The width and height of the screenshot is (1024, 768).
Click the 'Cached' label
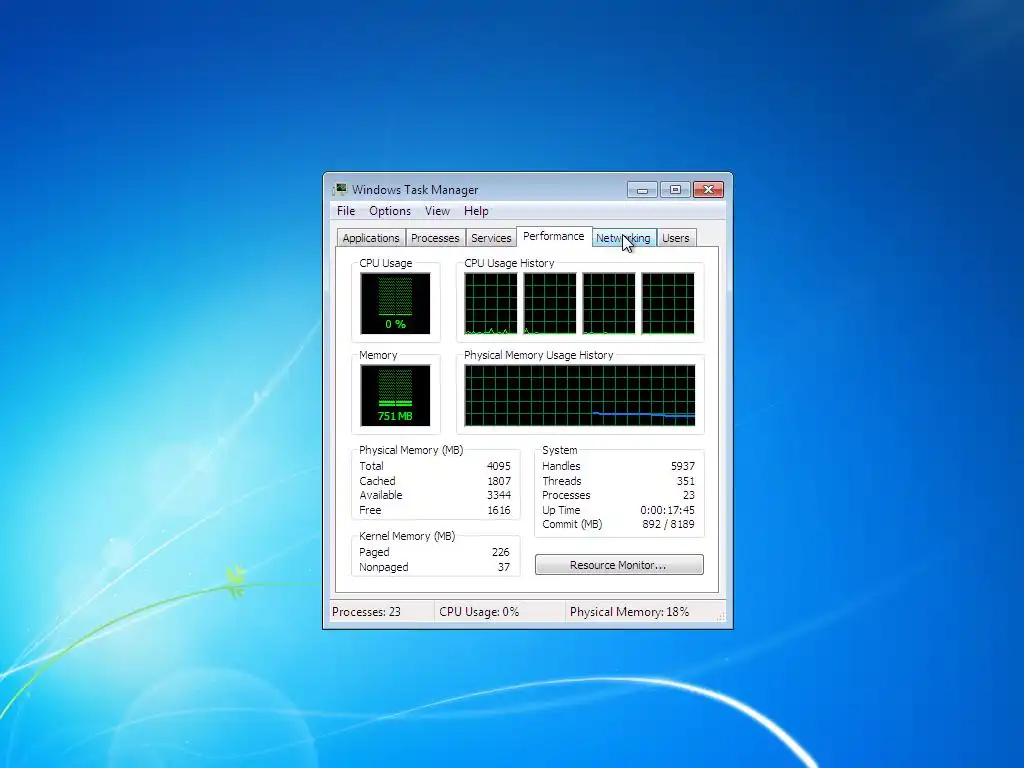tap(377, 481)
